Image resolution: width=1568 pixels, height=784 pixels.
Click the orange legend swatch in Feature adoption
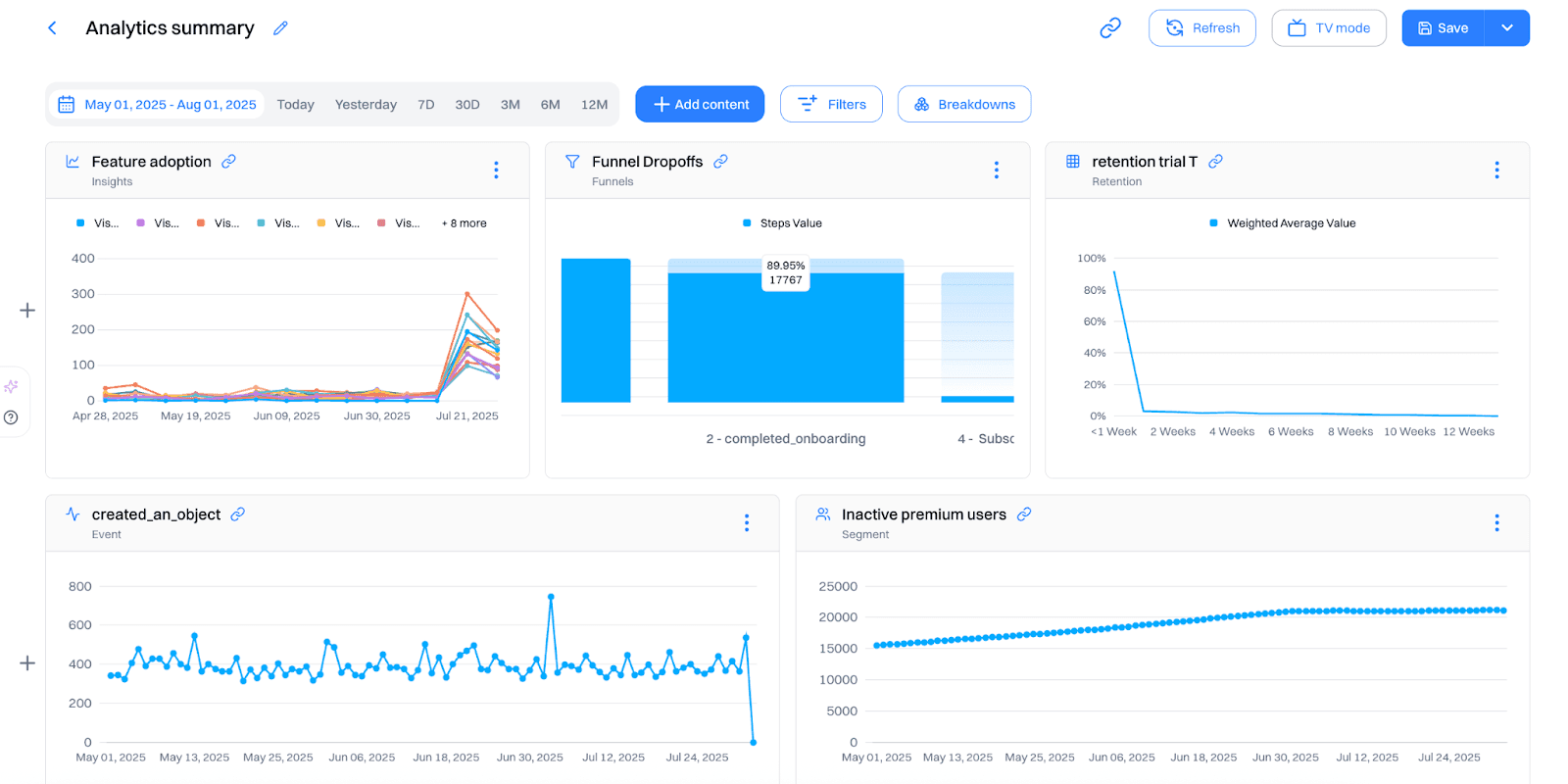(201, 223)
